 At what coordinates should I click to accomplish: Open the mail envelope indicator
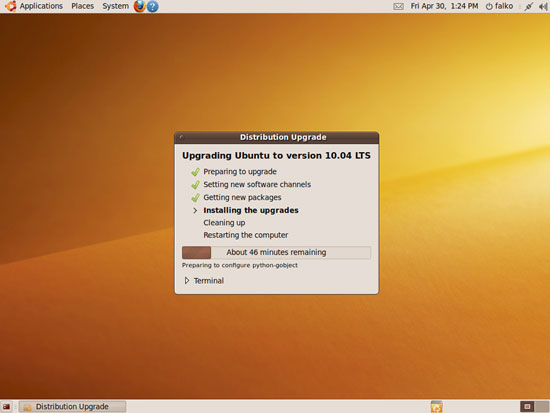point(398,6)
